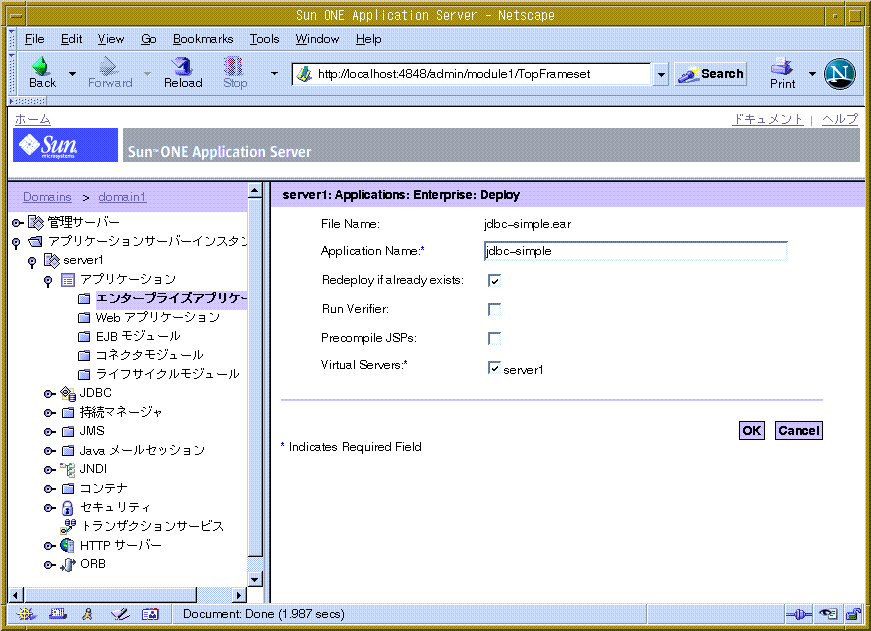Screen dimensions: 871x631
Task: Click the コネクタモジュール folder icon
Action: point(84,355)
